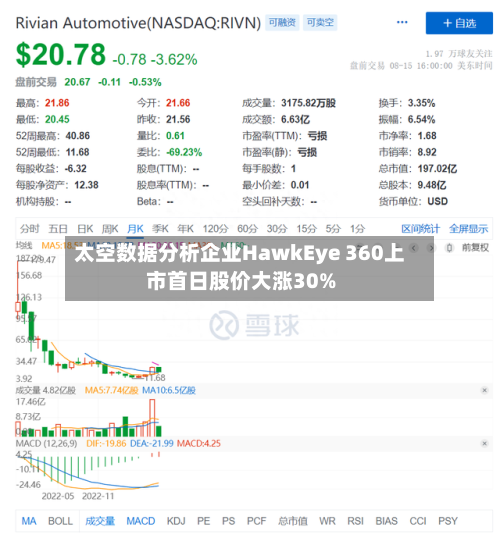This screenshot has width=500, height=538.
Task: Click the 换手 value 3.35%
Action: (421, 103)
